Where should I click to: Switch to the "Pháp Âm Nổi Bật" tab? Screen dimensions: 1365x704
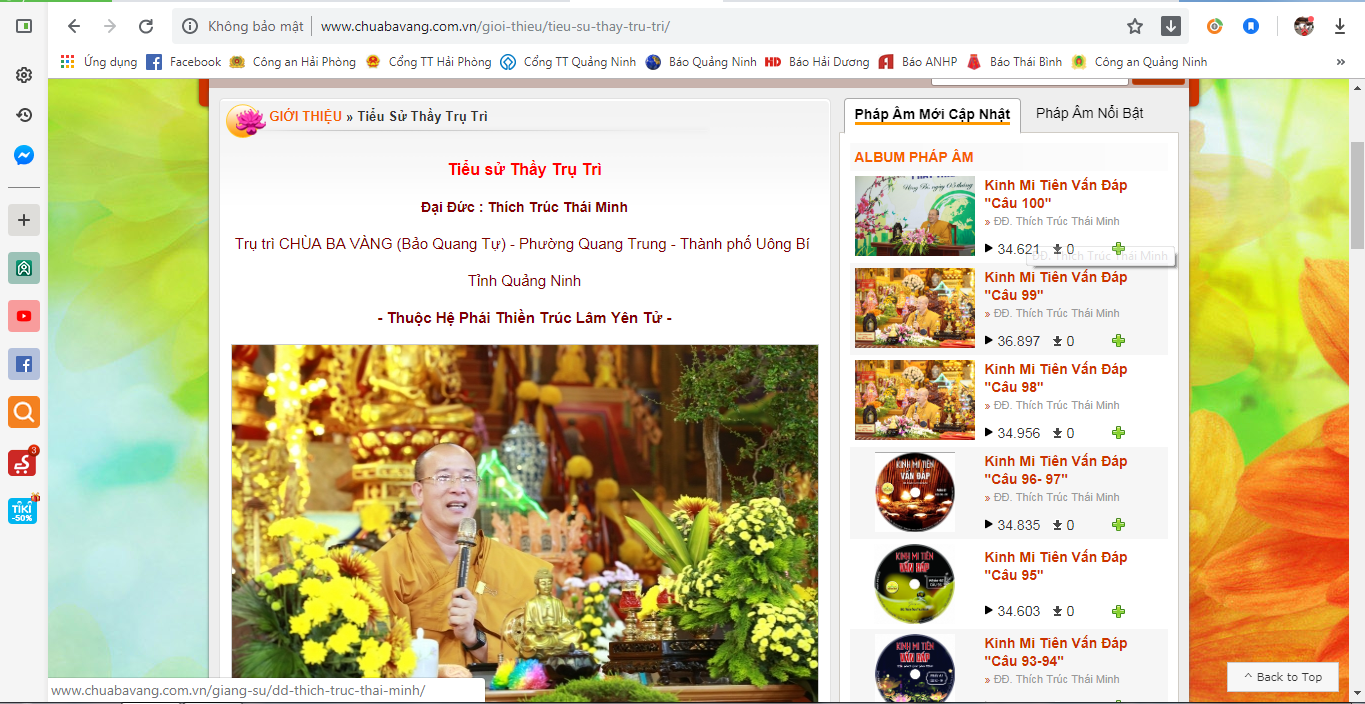click(x=1089, y=113)
